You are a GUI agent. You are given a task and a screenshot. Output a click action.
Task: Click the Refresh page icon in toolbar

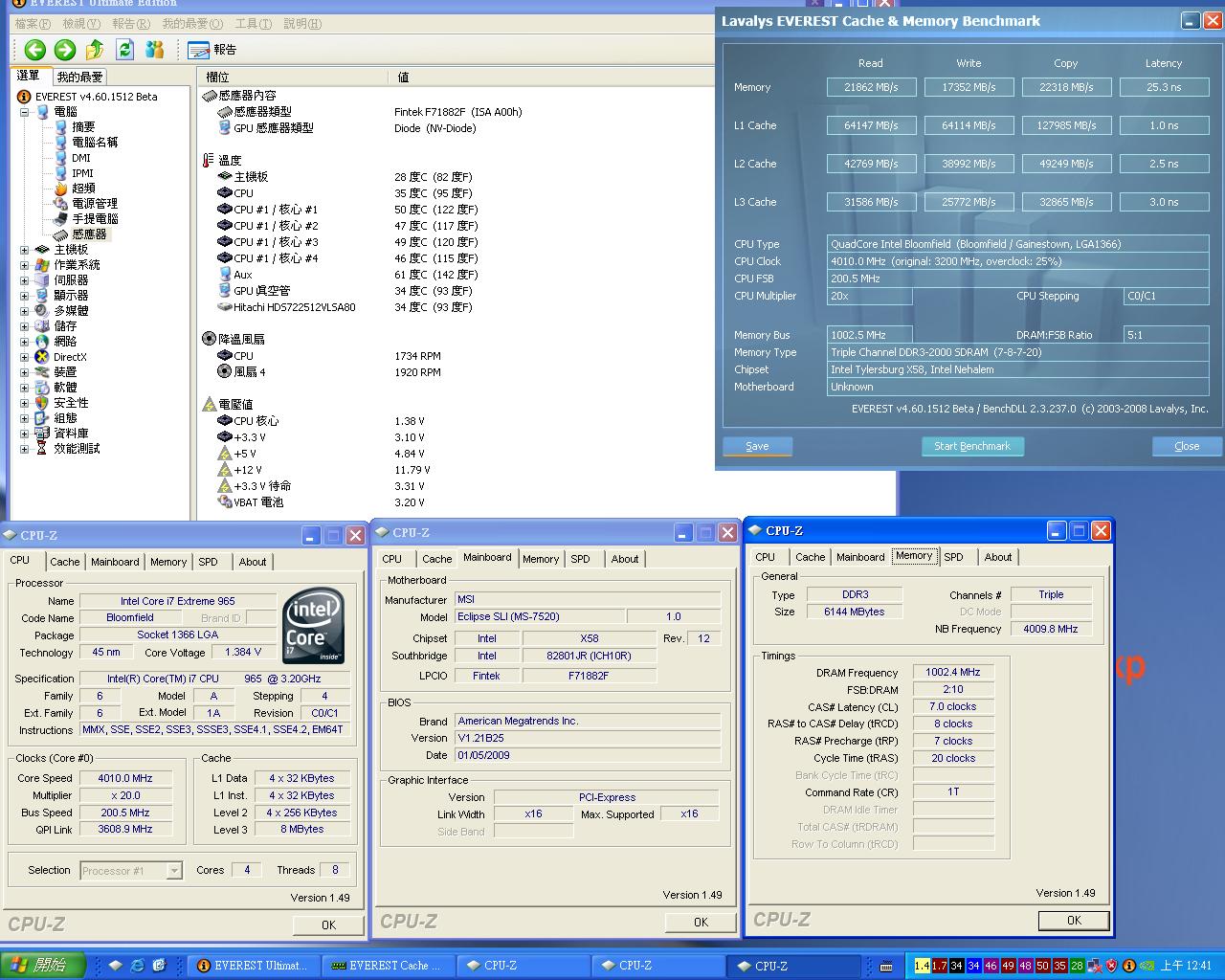124,50
